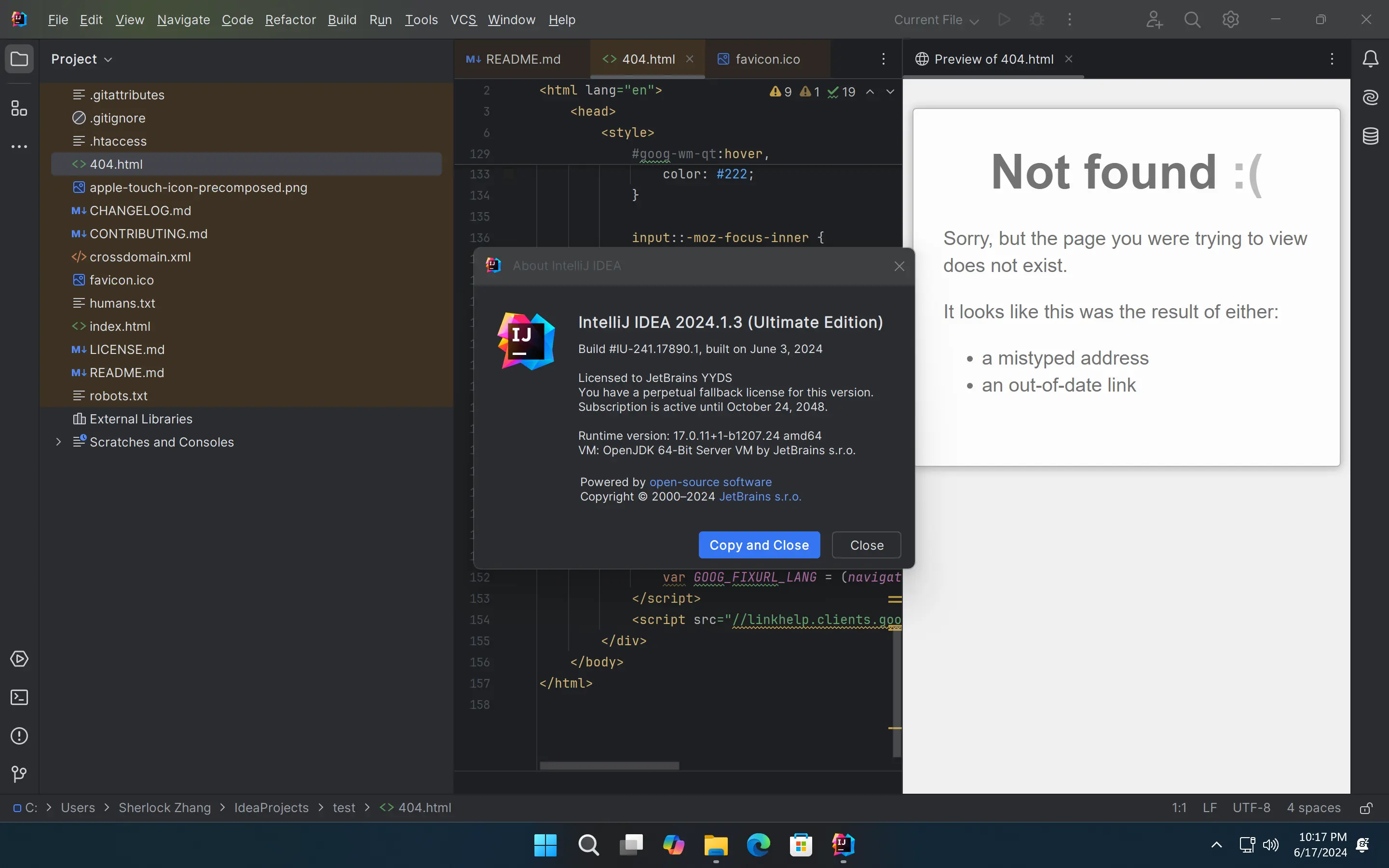The image size is (1389, 868).
Task: Open preview panel options menu dots
Action: [x=1332, y=58]
